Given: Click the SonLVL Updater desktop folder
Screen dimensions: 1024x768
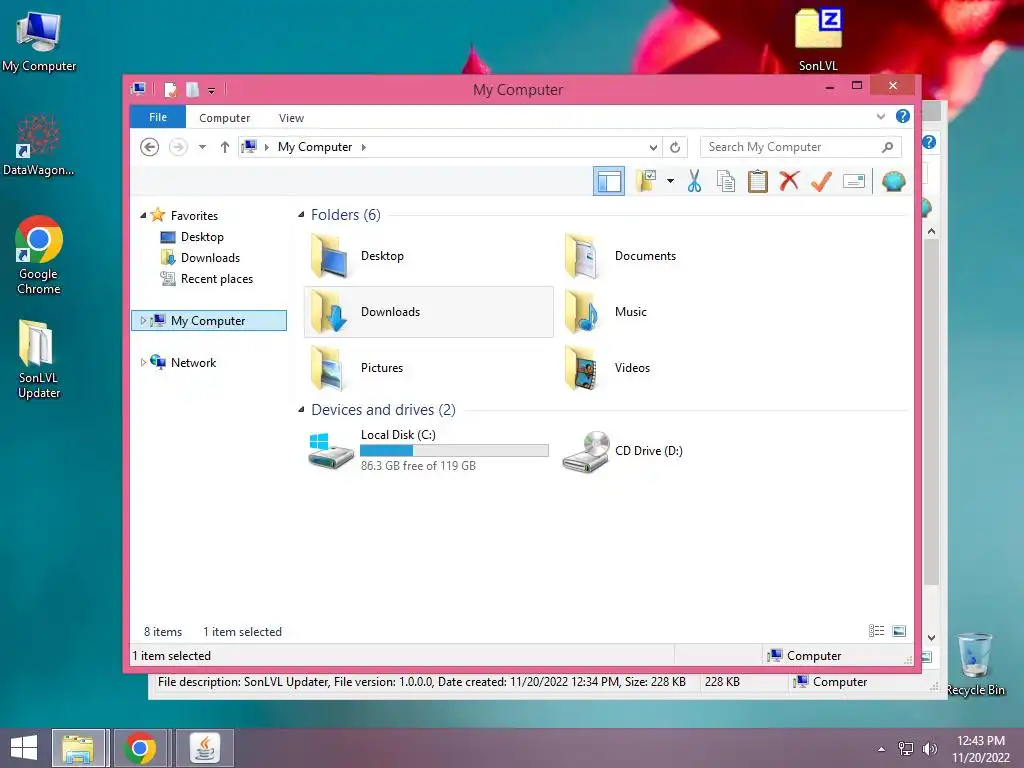Looking at the screenshot, I should click(39, 359).
